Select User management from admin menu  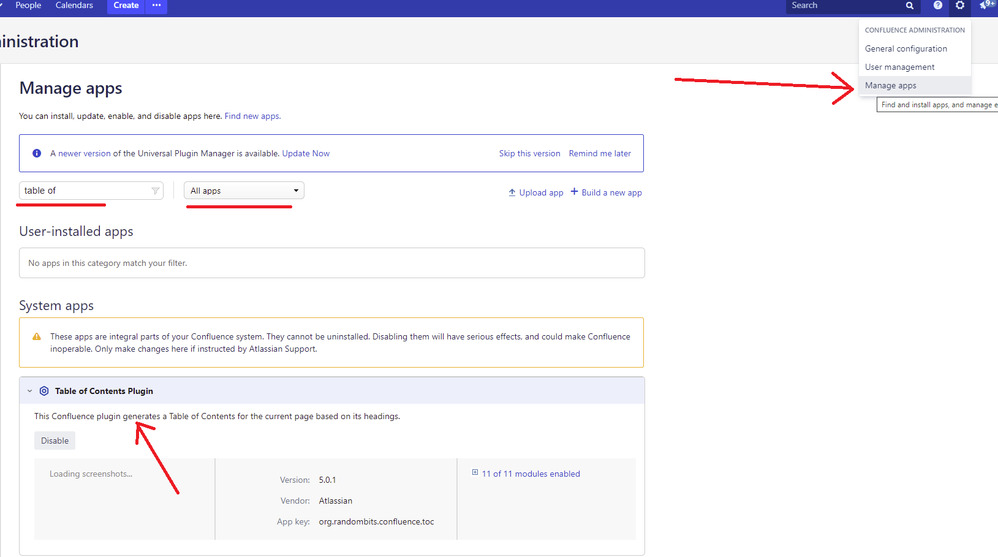click(x=899, y=67)
